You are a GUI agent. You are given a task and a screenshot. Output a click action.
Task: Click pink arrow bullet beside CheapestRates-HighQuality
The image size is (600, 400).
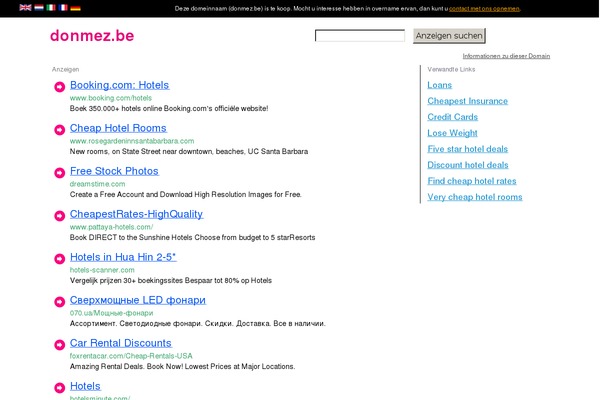point(59,216)
